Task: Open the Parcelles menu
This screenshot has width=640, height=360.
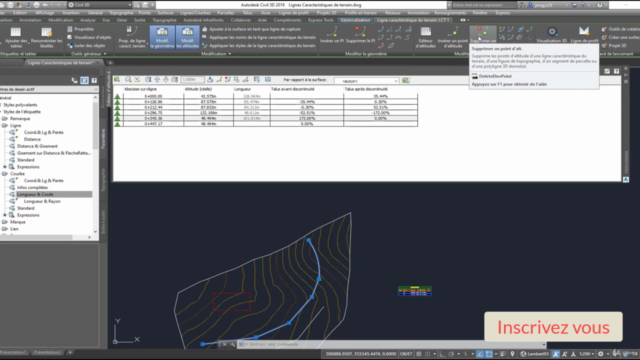Action: pos(225,13)
